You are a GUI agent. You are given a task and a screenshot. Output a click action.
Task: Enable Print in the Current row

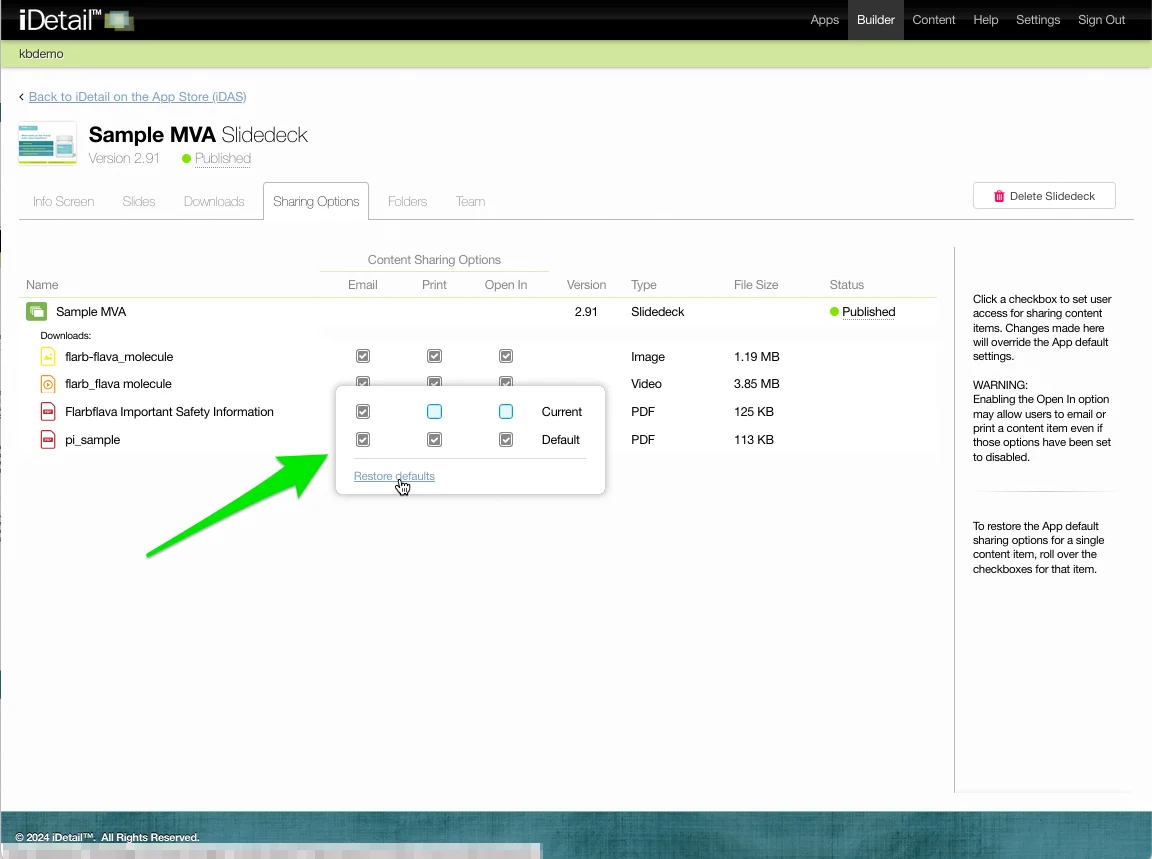[x=434, y=412]
